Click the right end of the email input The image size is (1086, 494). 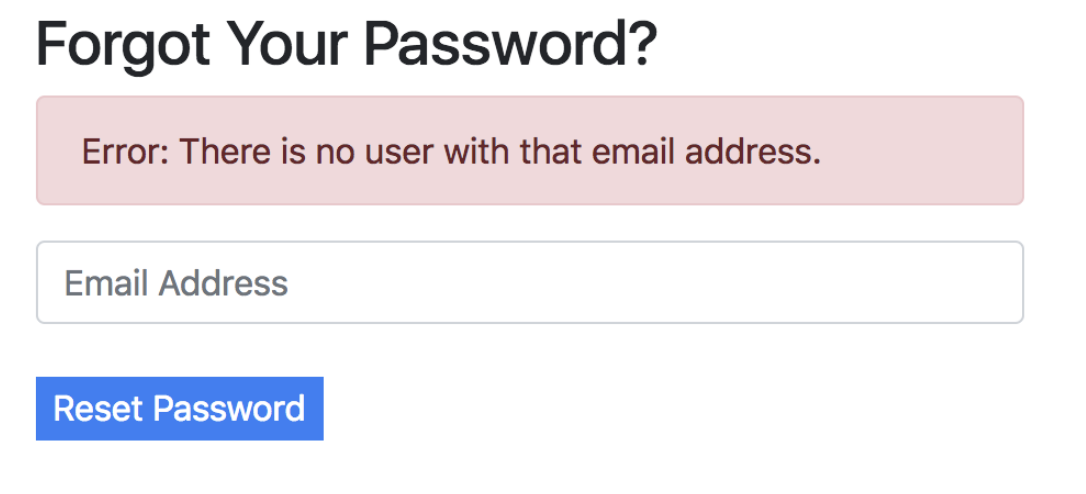point(990,283)
